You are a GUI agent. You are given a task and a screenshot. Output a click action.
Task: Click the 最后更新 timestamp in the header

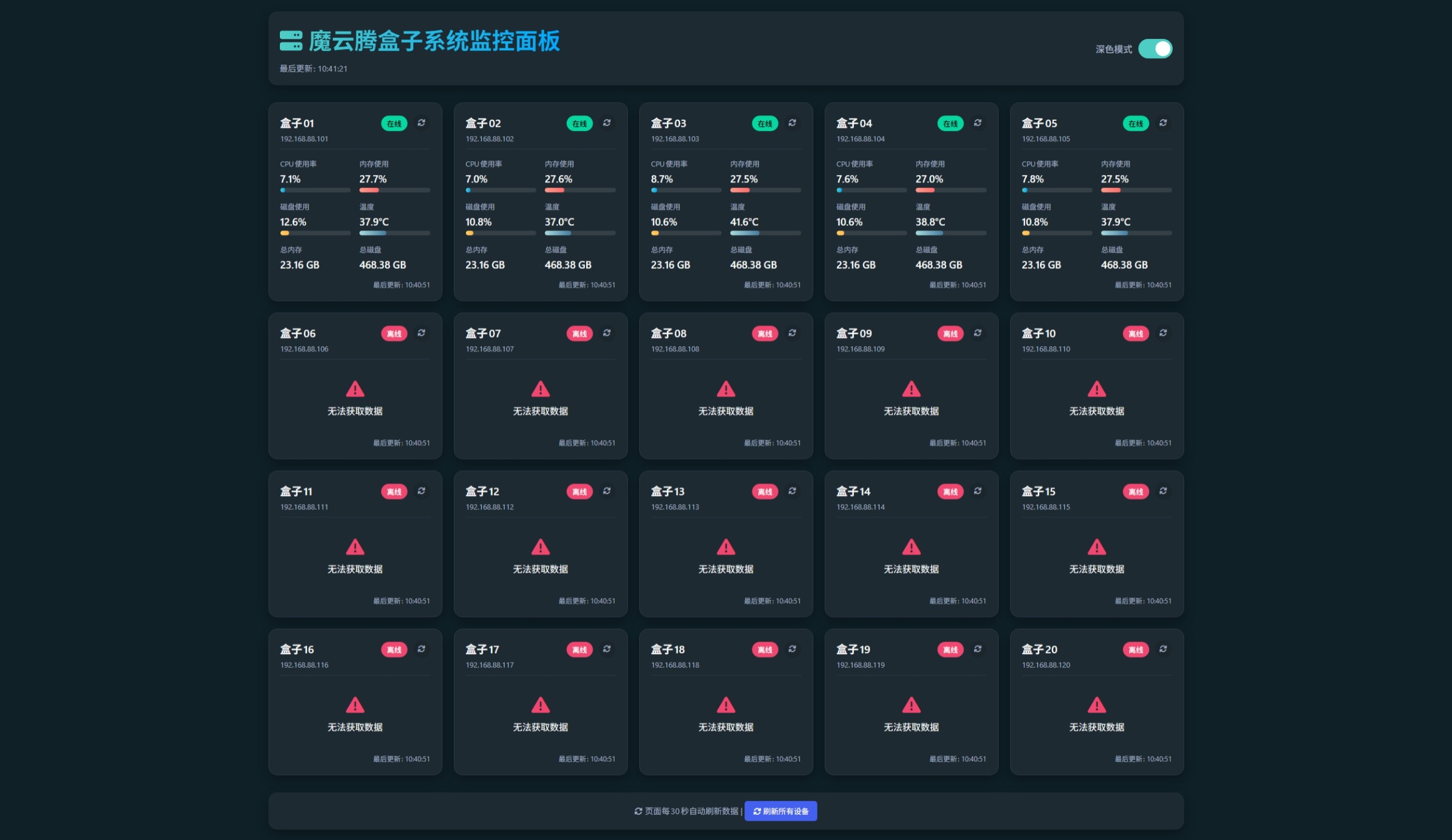(x=313, y=69)
